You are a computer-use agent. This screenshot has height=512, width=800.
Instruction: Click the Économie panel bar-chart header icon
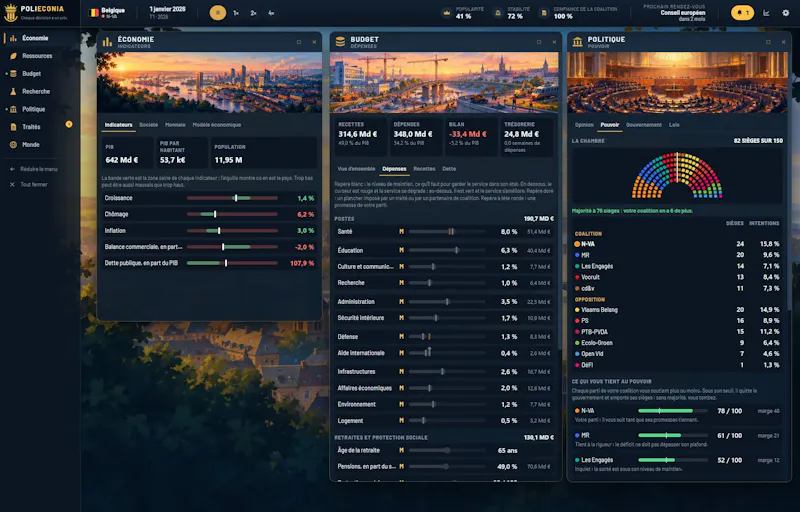pyautogui.click(x=107, y=42)
